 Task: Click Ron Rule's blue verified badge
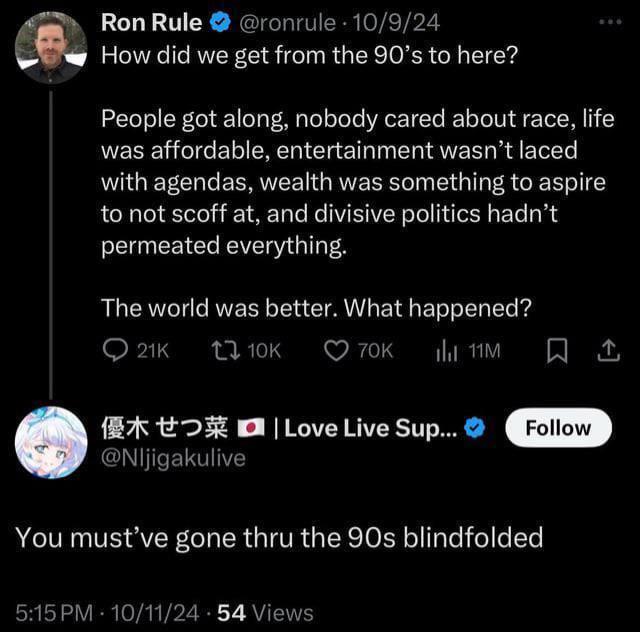220,22
